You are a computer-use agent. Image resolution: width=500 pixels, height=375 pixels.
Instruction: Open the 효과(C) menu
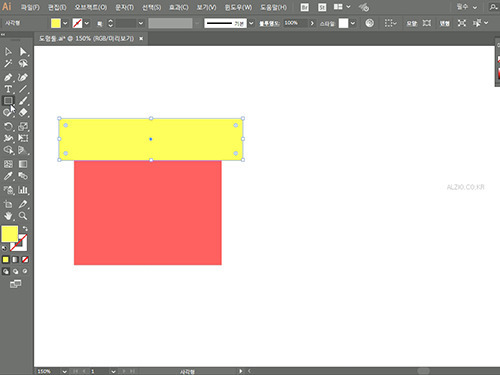pyautogui.click(x=179, y=7)
